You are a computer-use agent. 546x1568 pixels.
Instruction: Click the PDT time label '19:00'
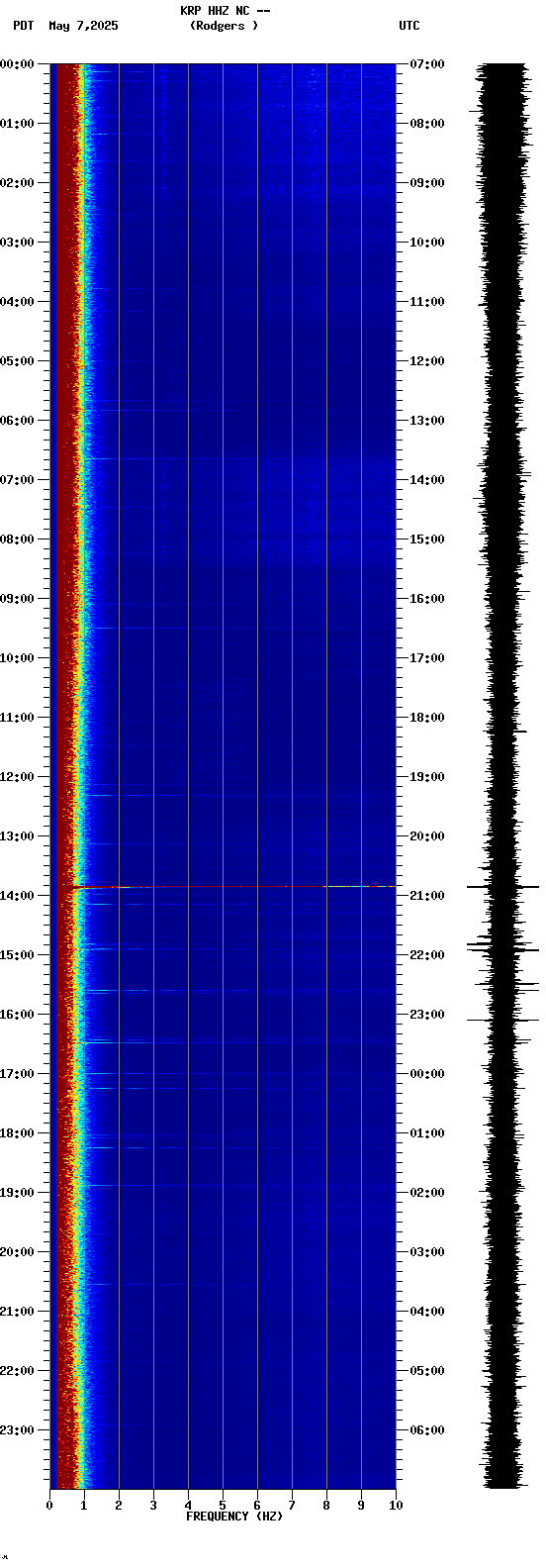point(17,1193)
